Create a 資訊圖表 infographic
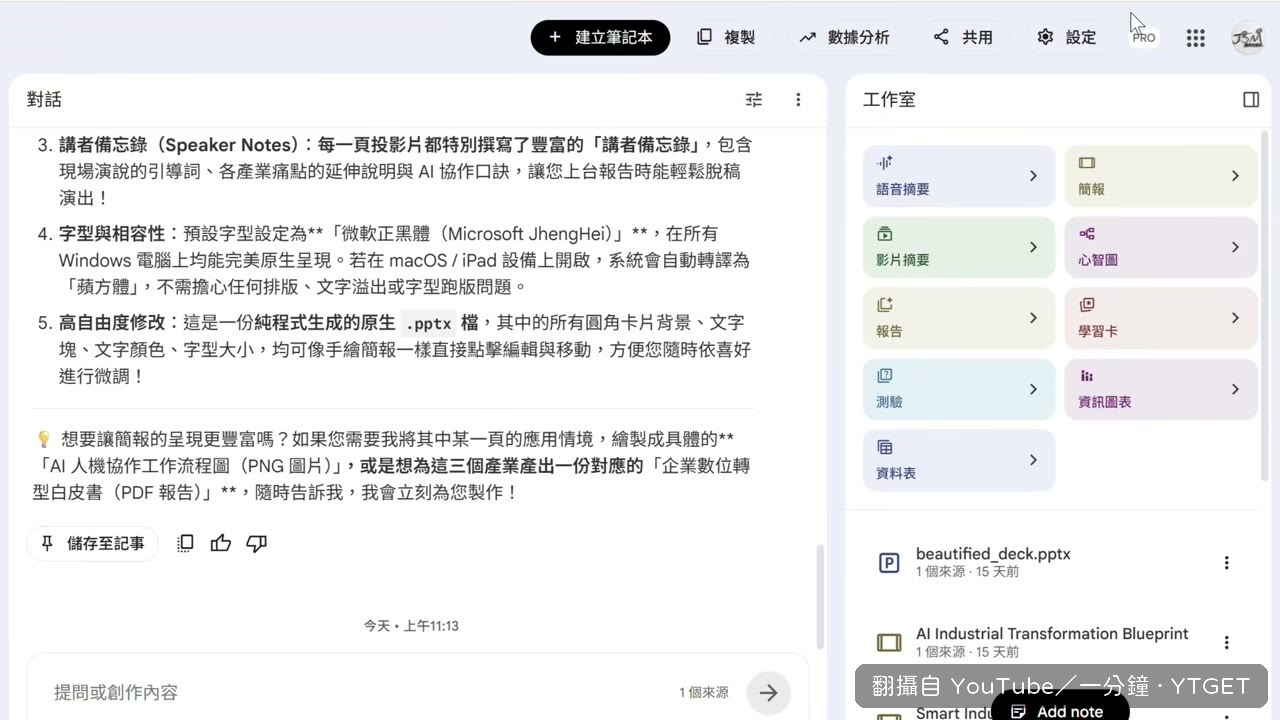 click(1161, 389)
